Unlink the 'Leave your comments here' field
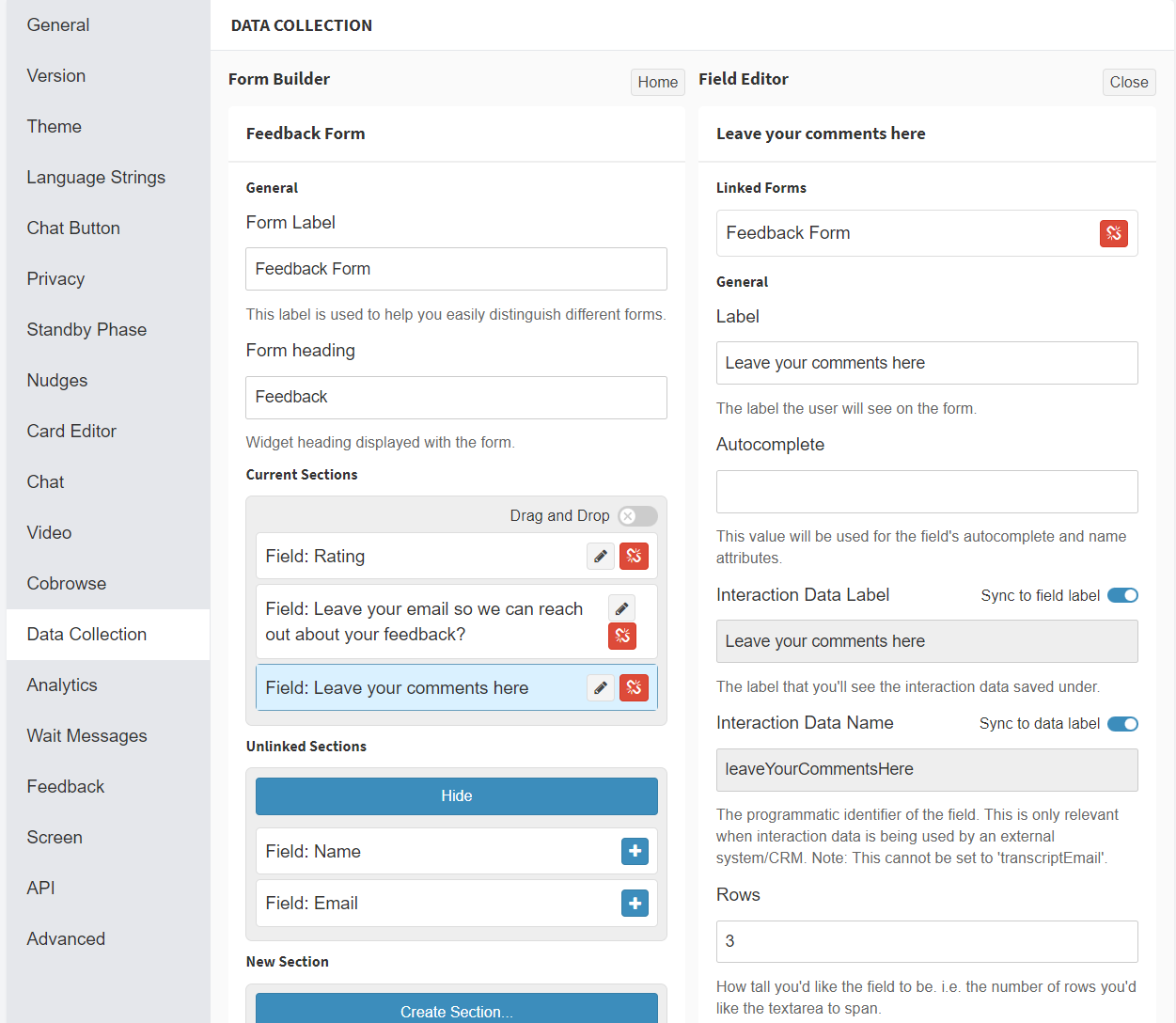1176x1023 pixels. tap(634, 687)
